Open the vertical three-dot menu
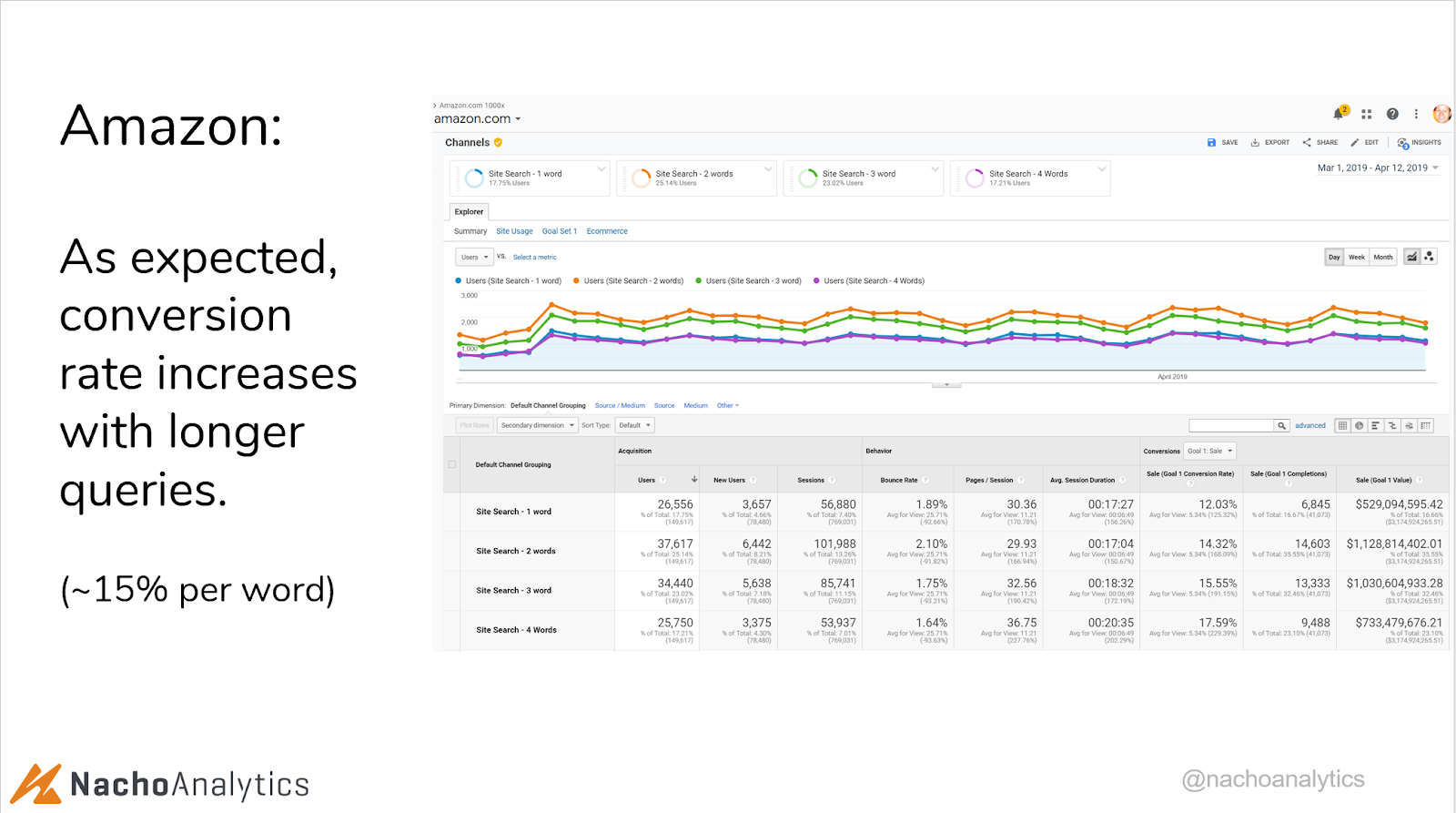 pyautogui.click(x=1416, y=114)
